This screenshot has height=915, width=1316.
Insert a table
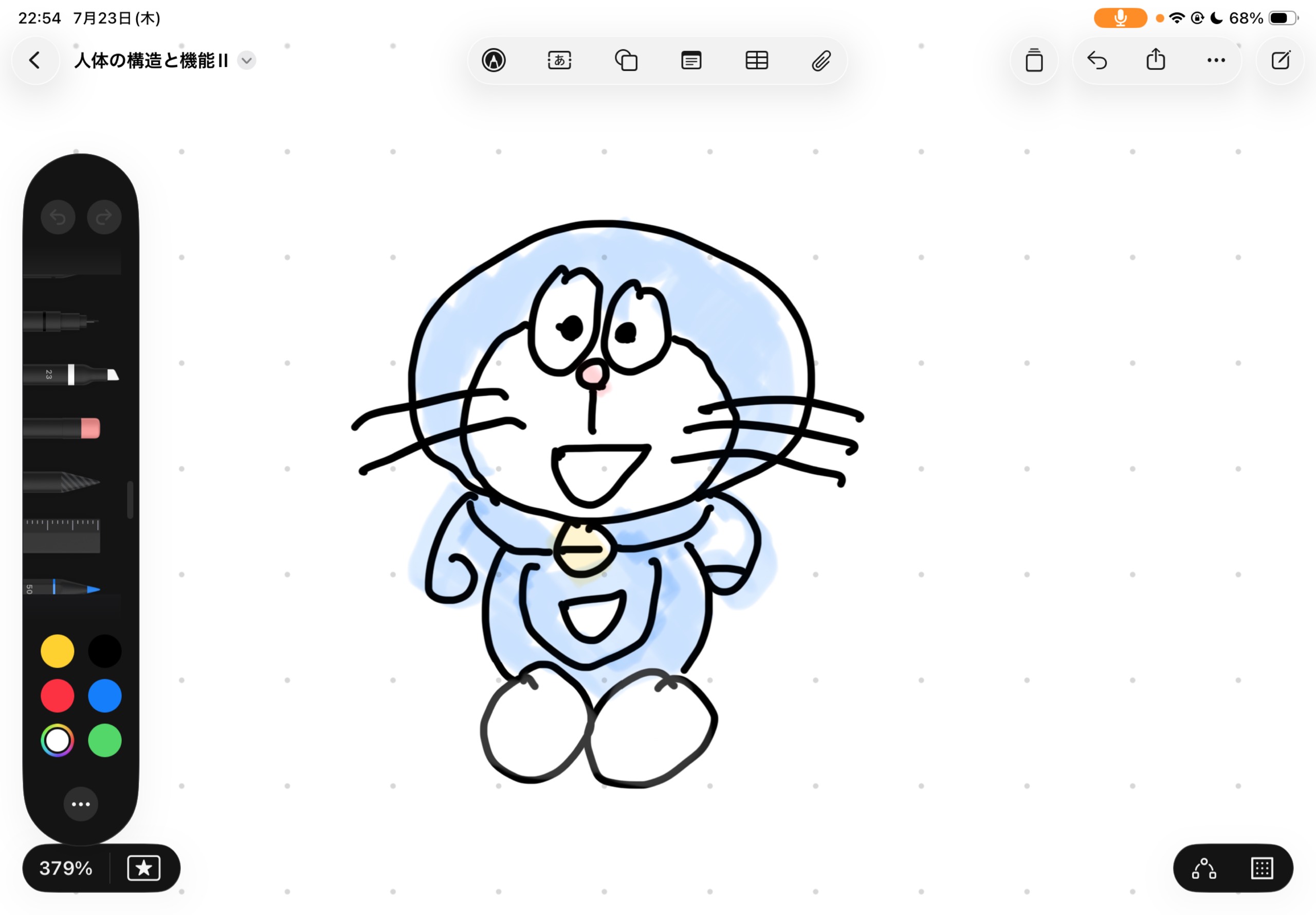click(x=756, y=60)
